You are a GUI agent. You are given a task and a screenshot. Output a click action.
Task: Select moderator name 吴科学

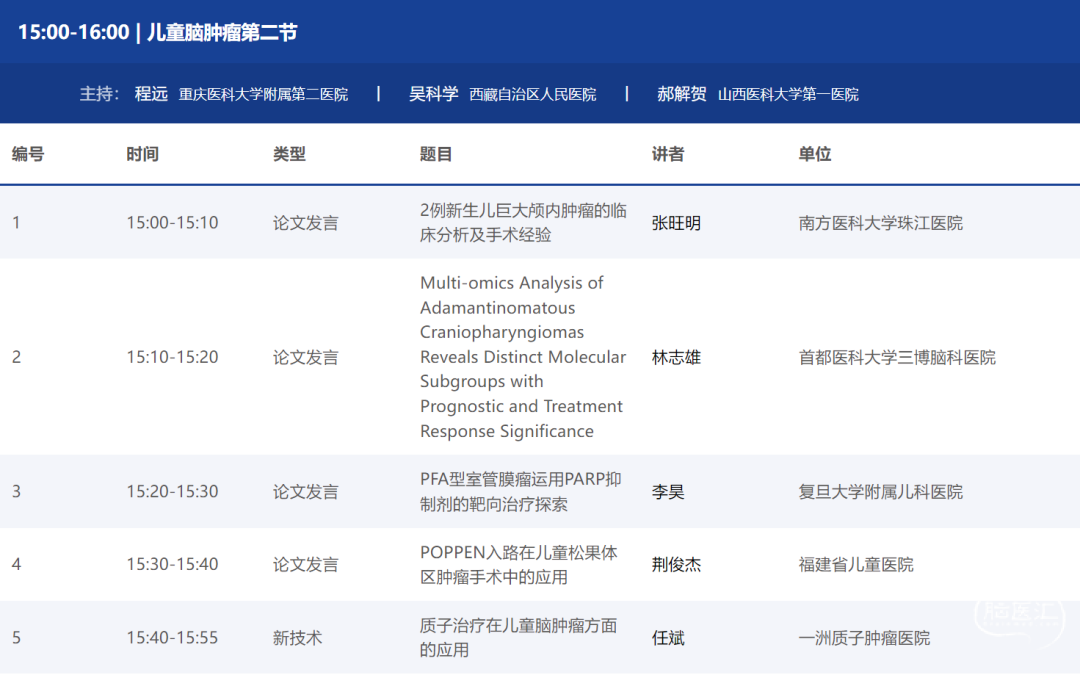click(x=433, y=94)
